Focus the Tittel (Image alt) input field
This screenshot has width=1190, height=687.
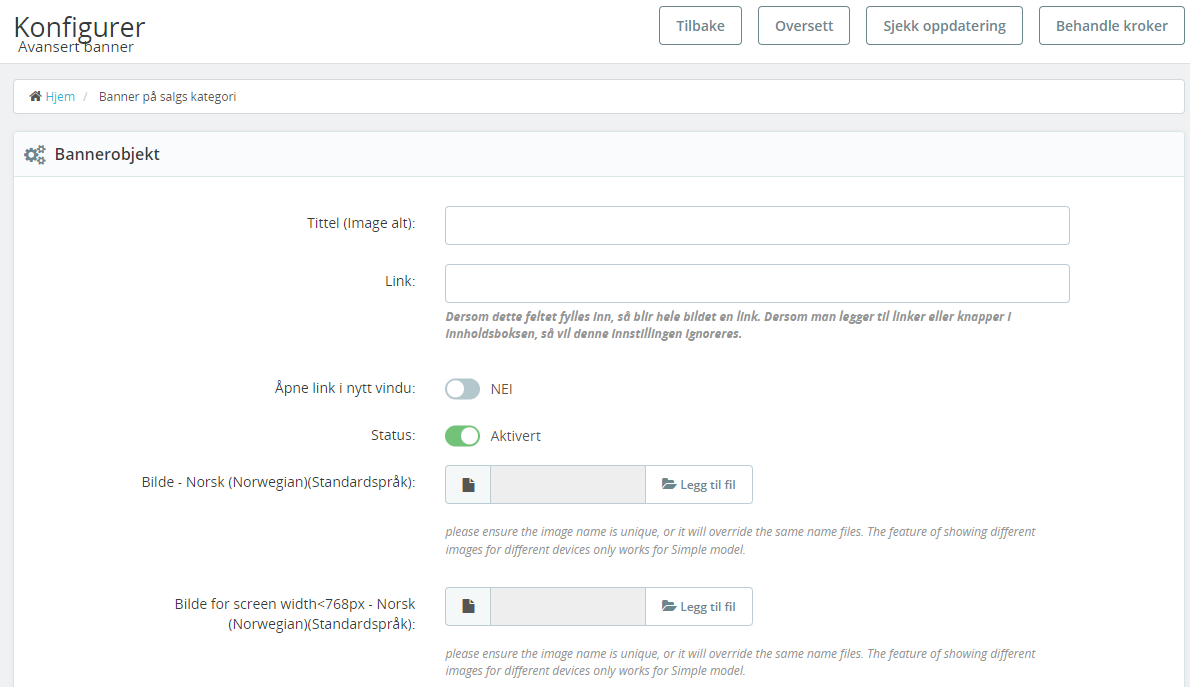(757, 225)
